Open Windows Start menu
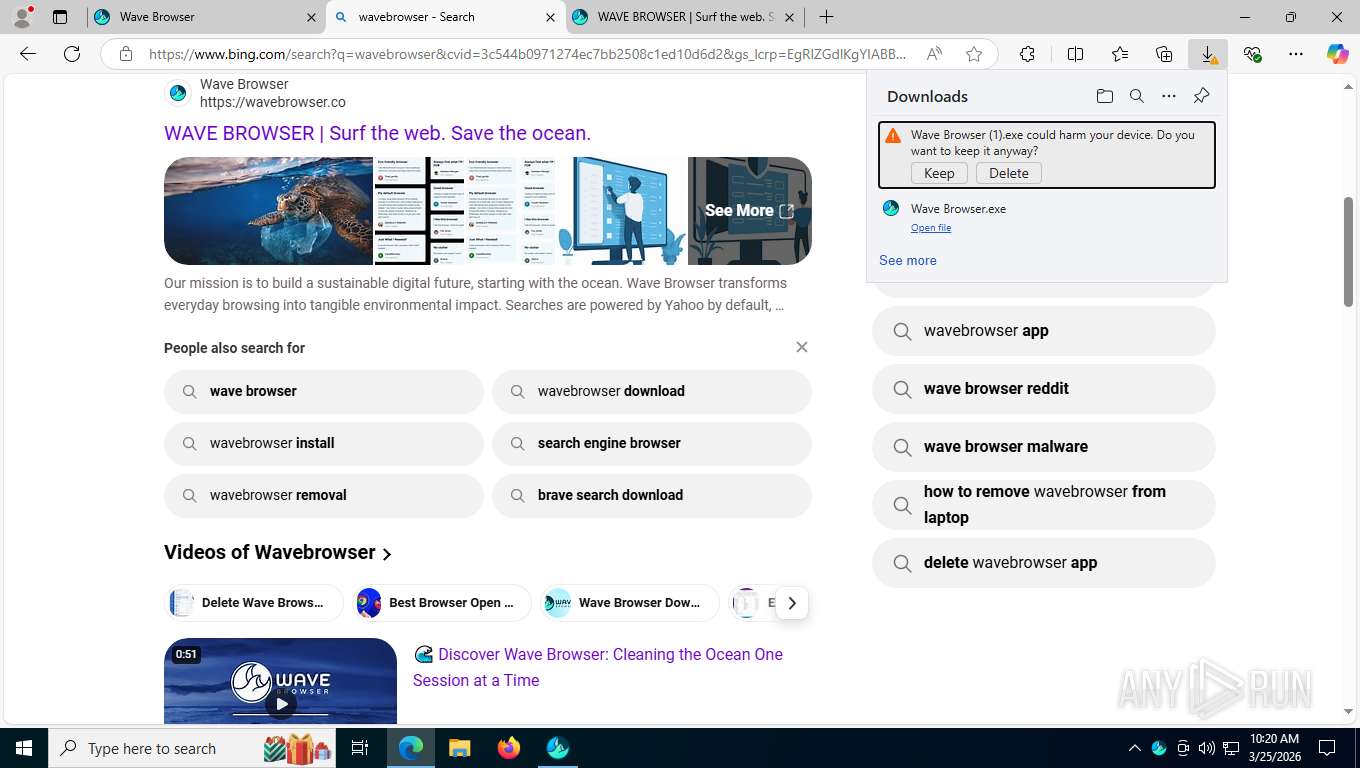The height and width of the screenshot is (768, 1360). tap(23, 748)
